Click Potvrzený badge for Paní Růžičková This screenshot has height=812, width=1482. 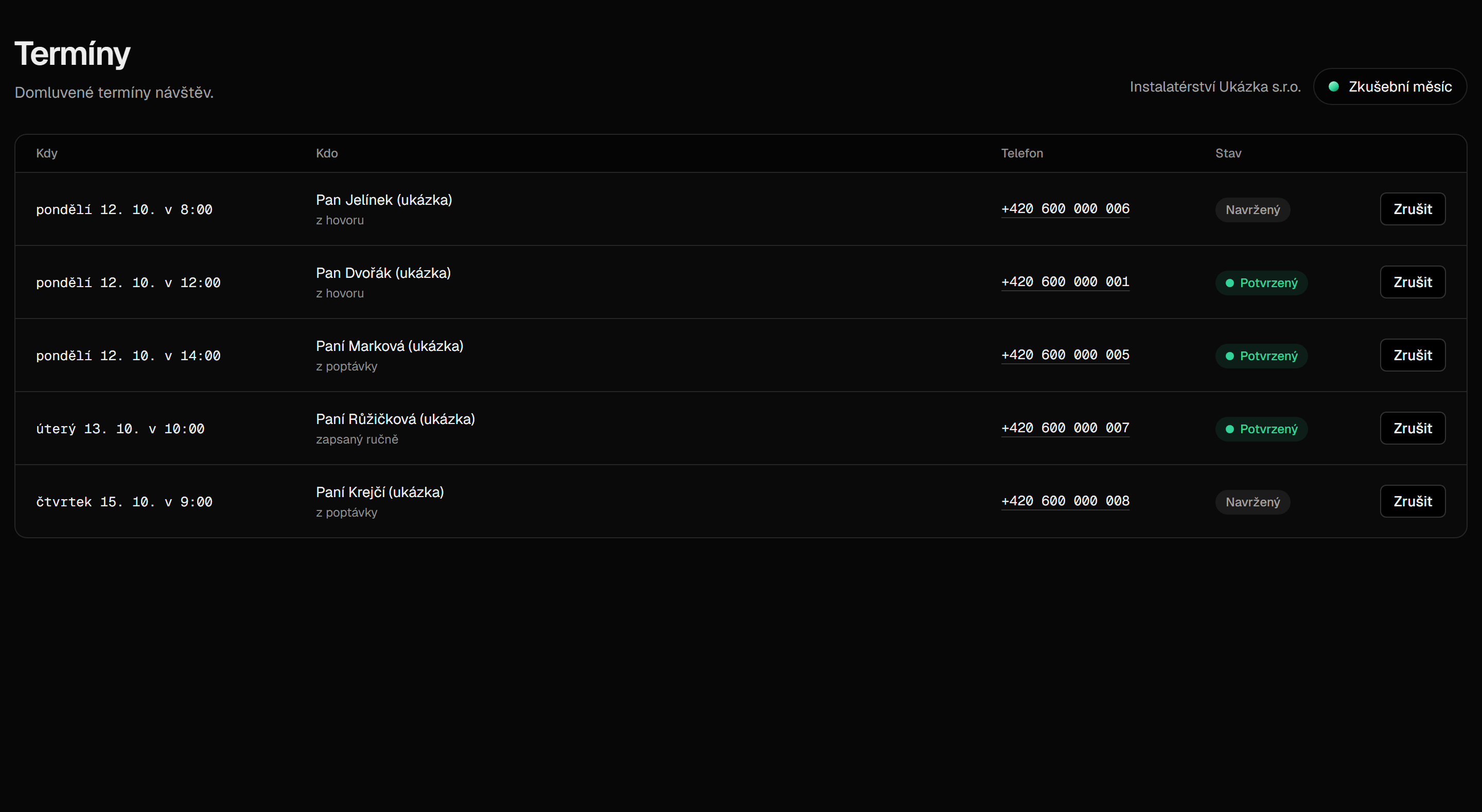point(1261,429)
